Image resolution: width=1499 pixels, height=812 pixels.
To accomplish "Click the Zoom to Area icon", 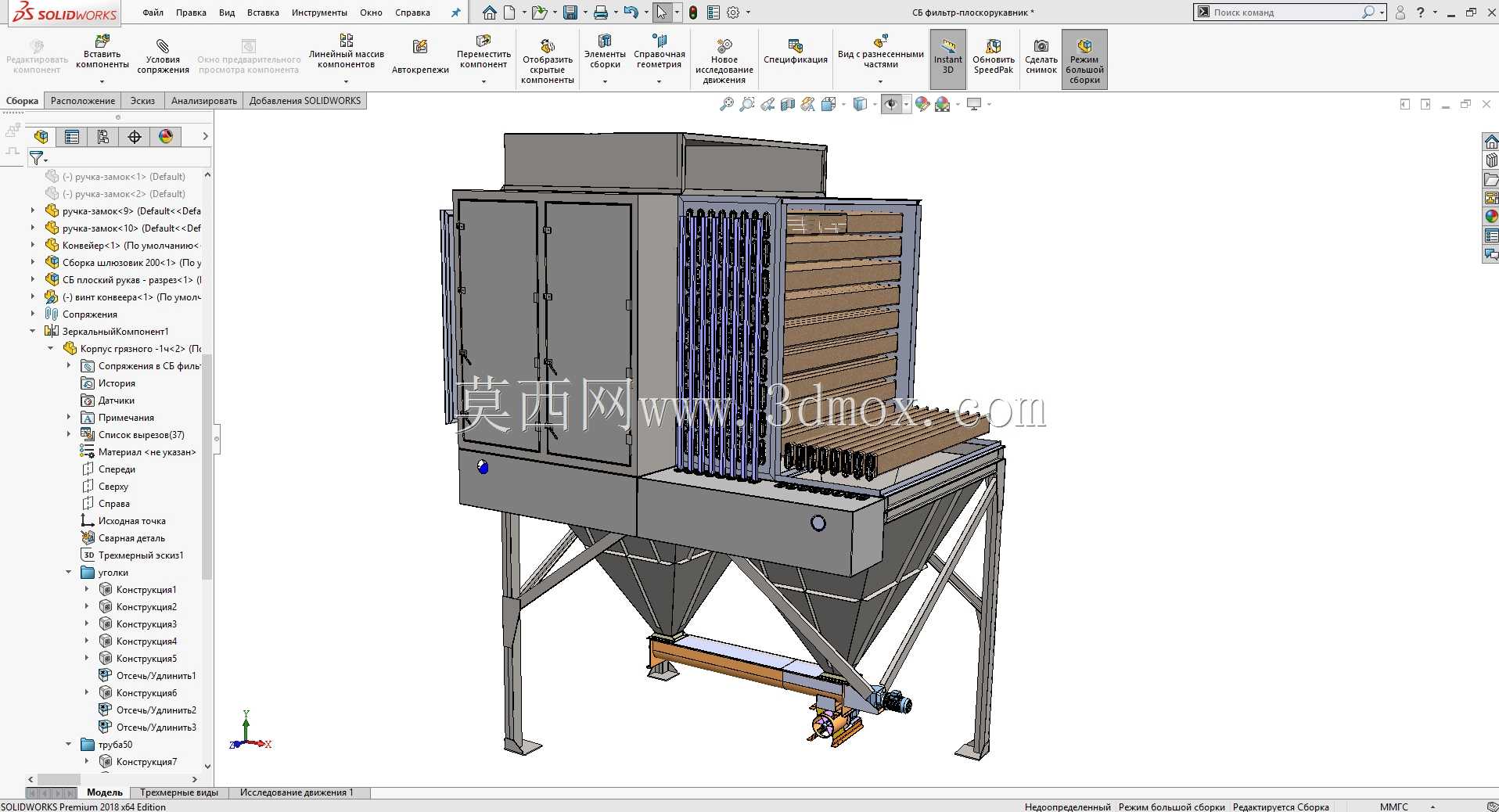I will tap(747, 104).
